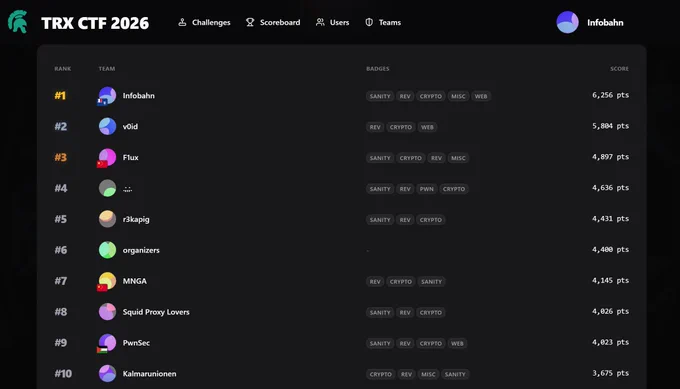Click the 4,897 pts score
680x389 pixels.
click(610, 157)
